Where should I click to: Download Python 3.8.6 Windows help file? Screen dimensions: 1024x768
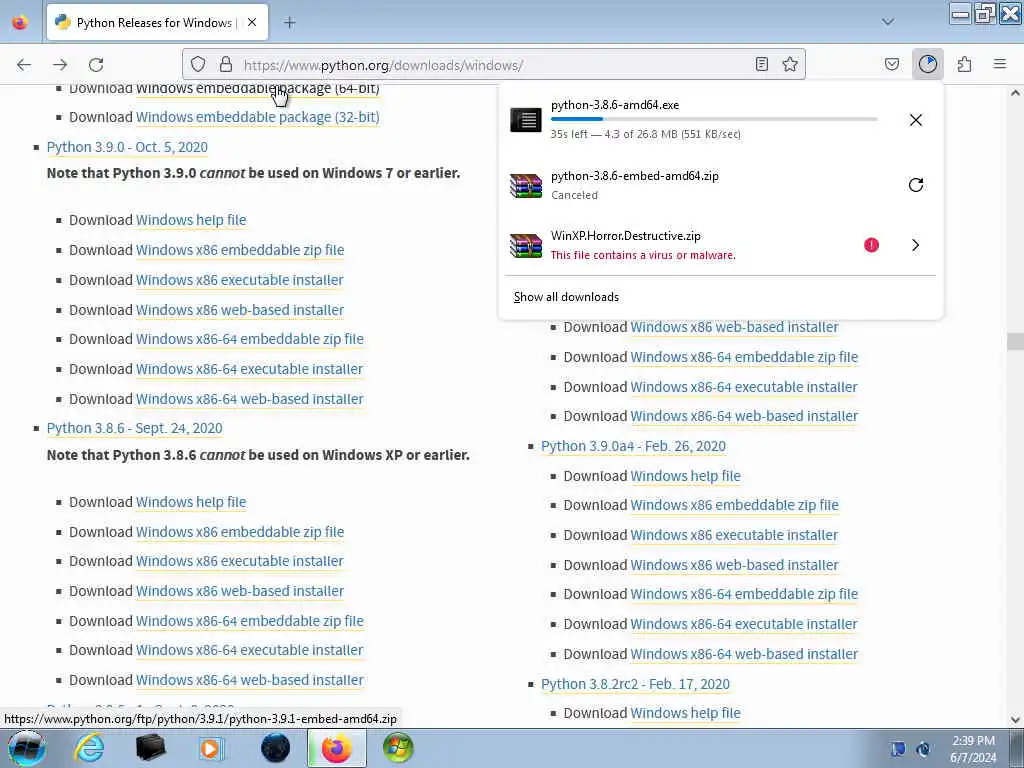191,502
